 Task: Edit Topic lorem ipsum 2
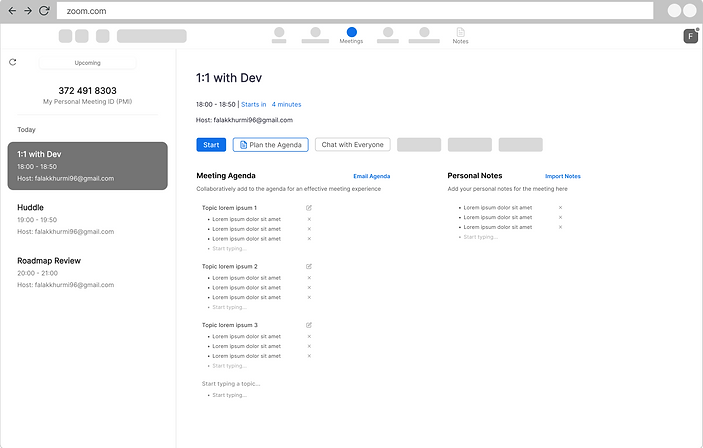click(309, 266)
